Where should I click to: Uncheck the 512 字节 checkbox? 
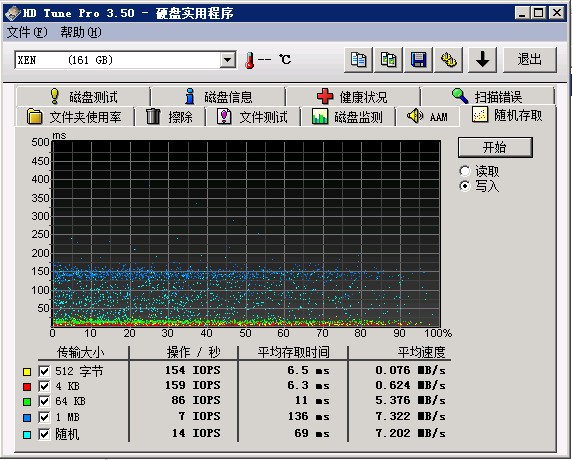[x=44, y=371]
